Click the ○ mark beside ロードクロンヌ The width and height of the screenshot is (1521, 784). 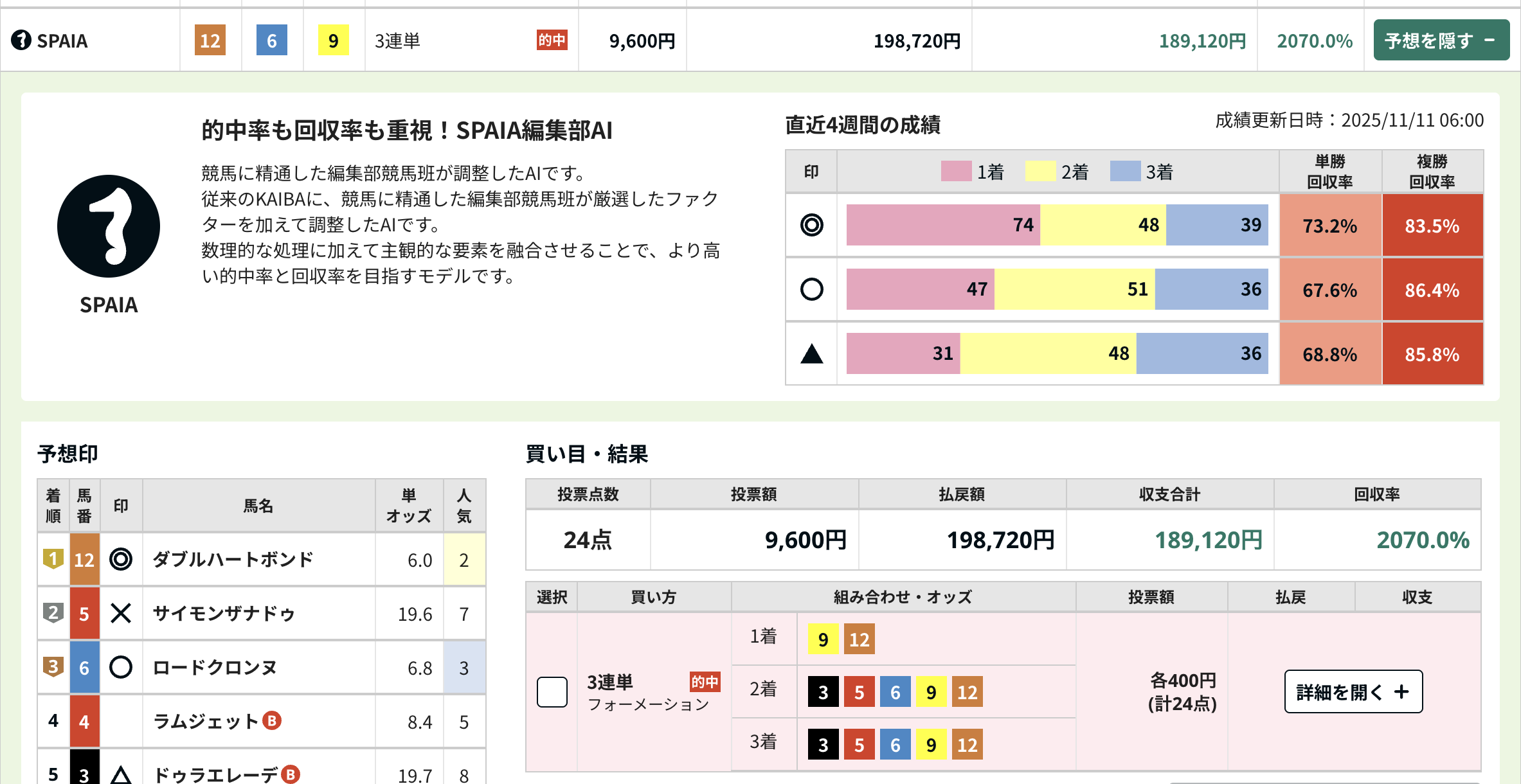121,667
